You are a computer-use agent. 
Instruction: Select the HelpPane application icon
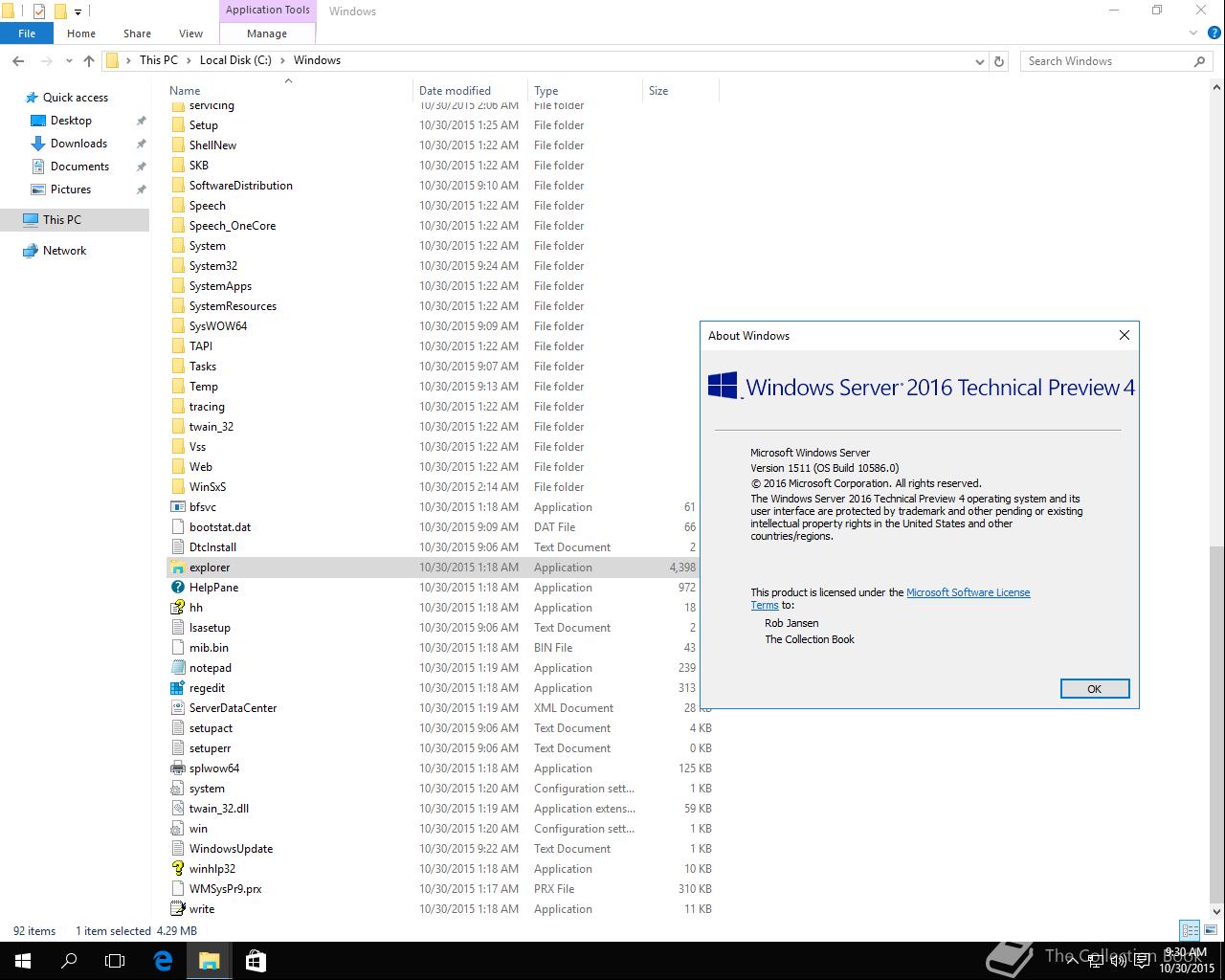(177, 588)
